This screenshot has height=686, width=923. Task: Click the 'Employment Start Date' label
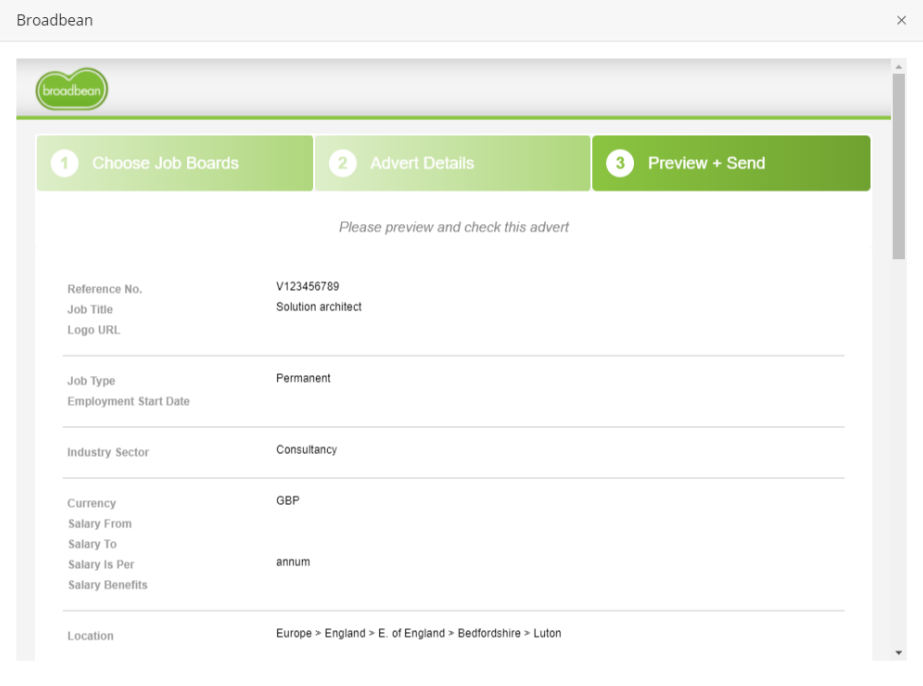tap(128, 401)
